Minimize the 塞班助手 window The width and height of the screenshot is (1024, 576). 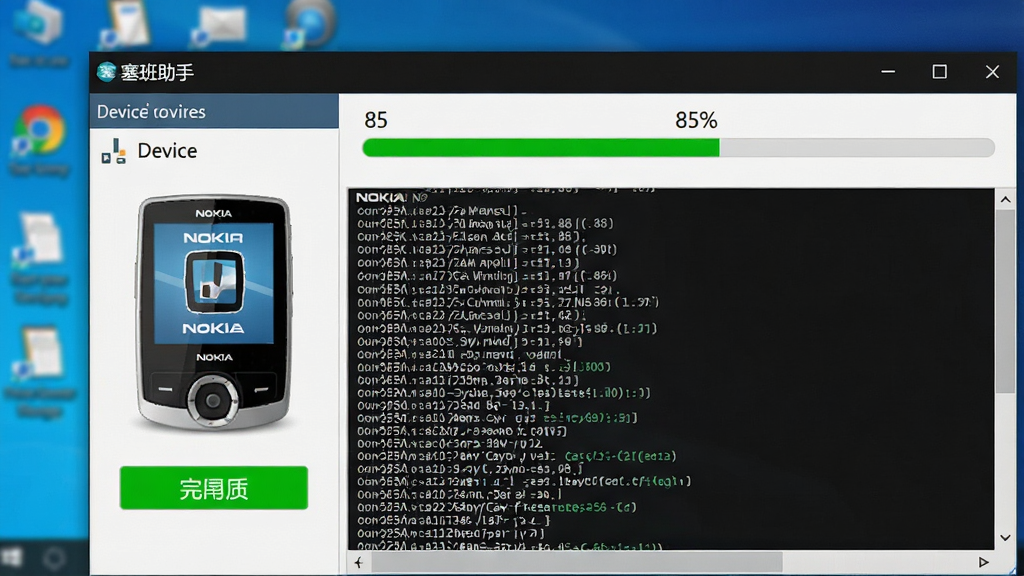point(888,72)
